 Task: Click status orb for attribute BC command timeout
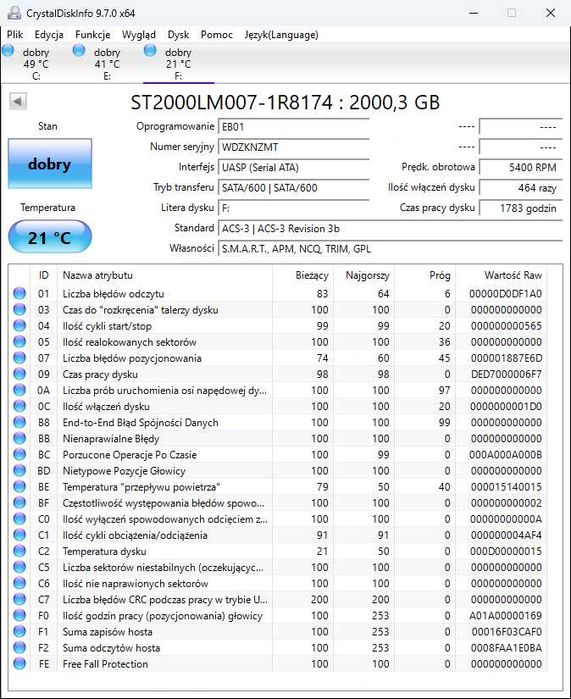point(19,454)
